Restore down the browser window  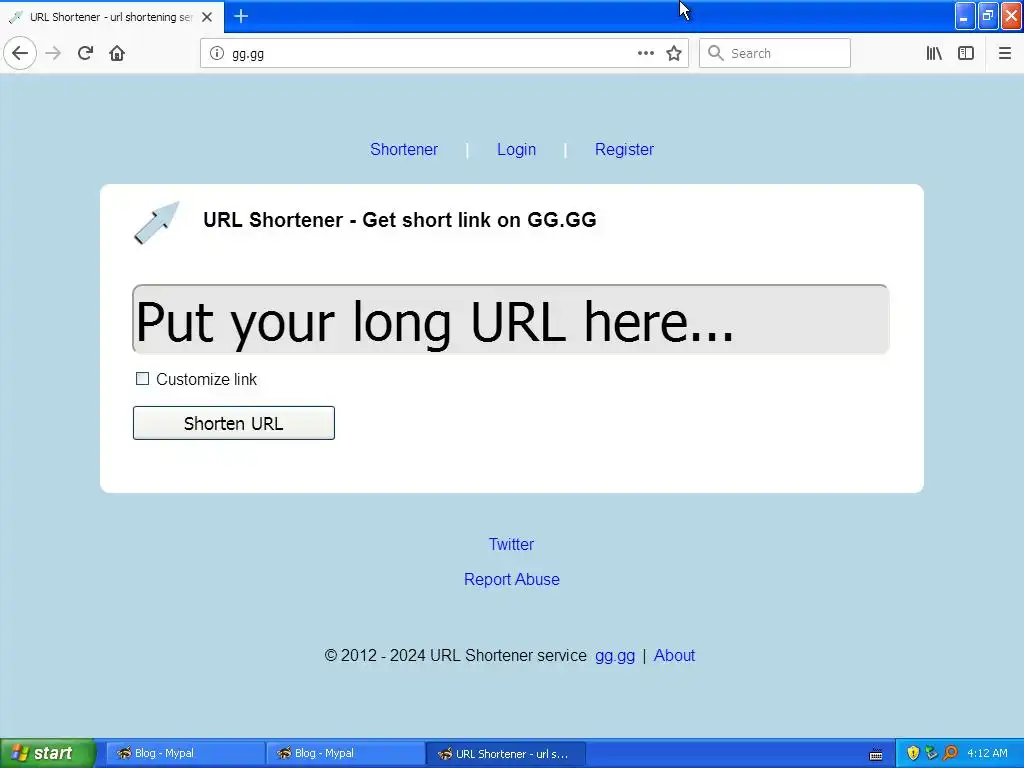click(988, 16)
